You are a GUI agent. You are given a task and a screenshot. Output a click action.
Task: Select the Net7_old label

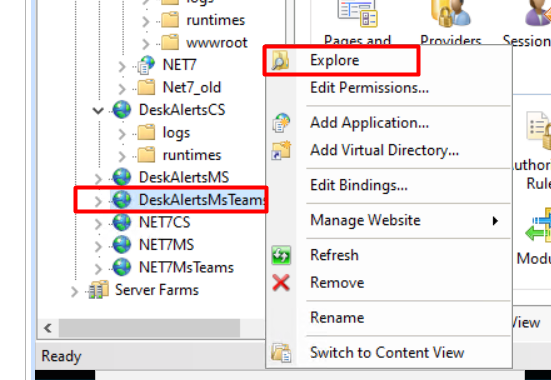192,87
